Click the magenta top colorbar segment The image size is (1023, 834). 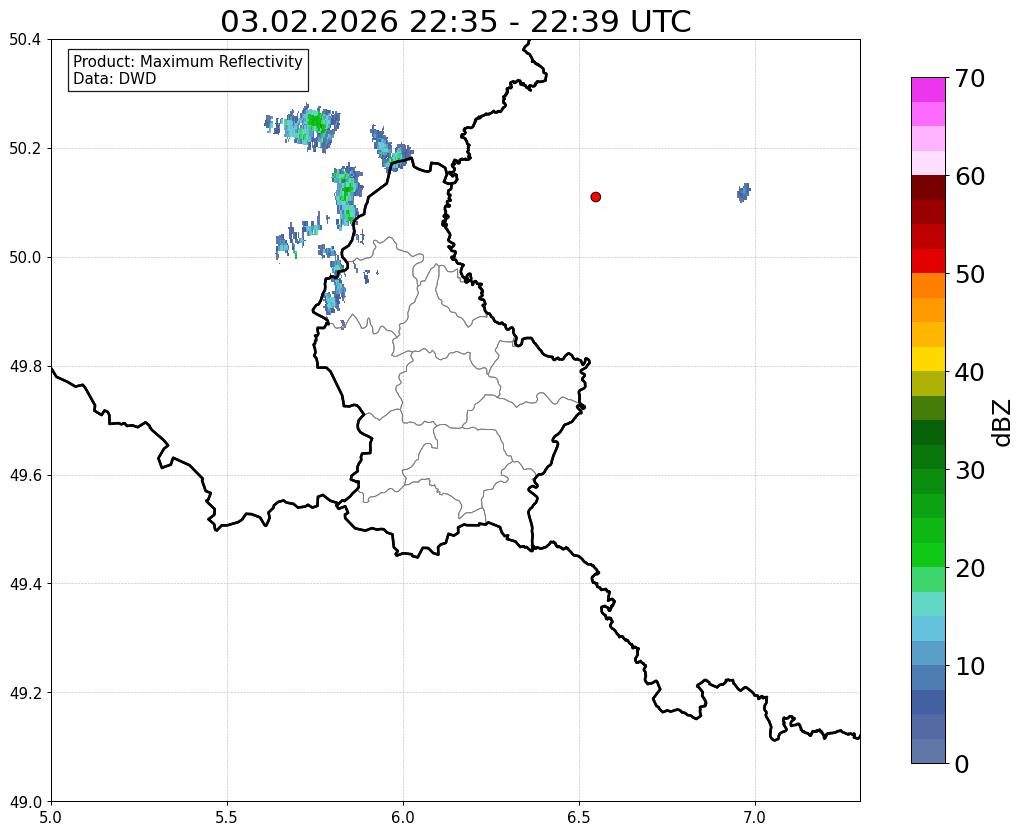[x=928, y=90]
